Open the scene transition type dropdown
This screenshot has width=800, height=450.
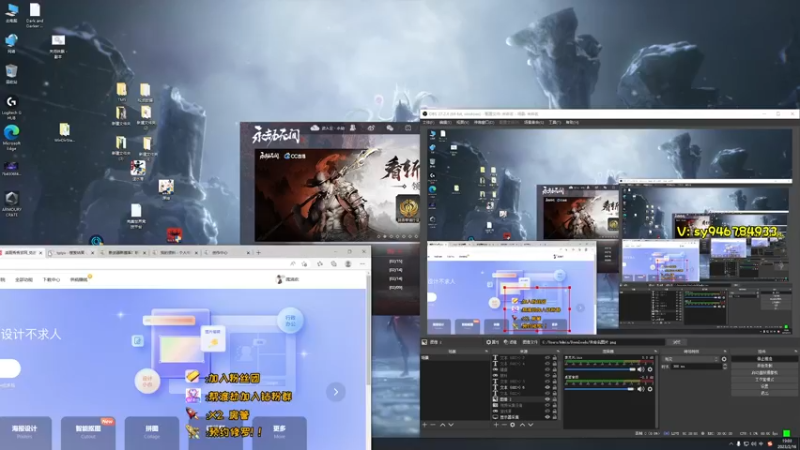691,359
